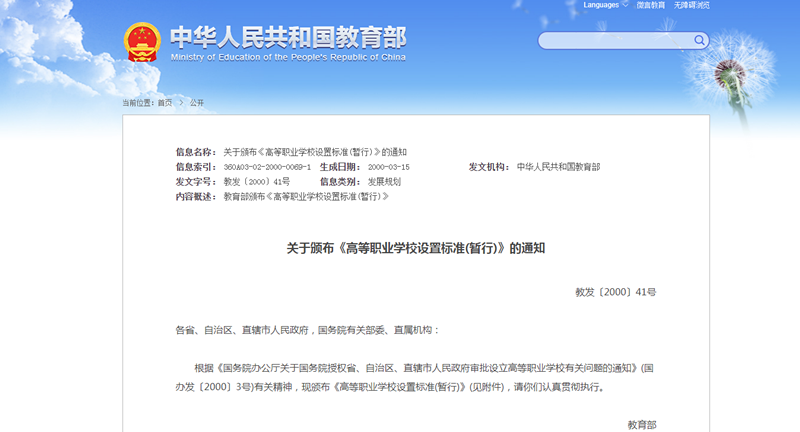Click the 教育部 signature text
Viewport: 800px width, 432px height.
click(642, 425)
